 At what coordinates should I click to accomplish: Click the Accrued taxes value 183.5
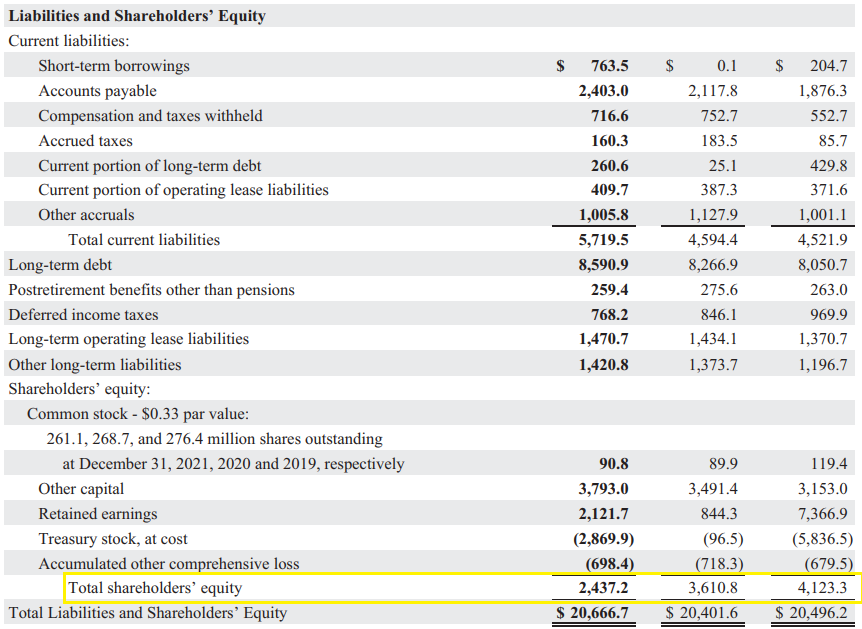719,141
